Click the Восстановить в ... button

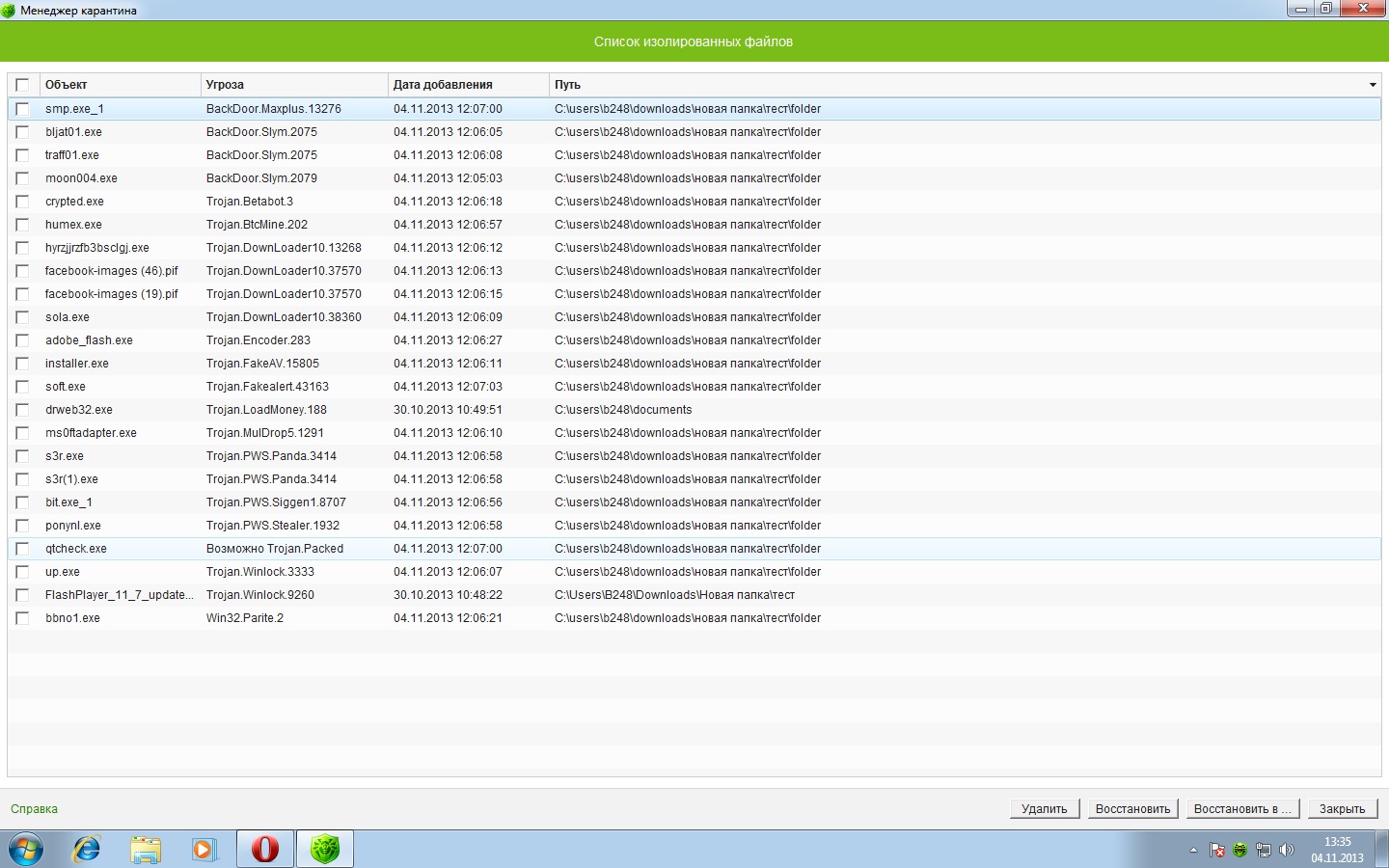click(x=1241, y=809)
